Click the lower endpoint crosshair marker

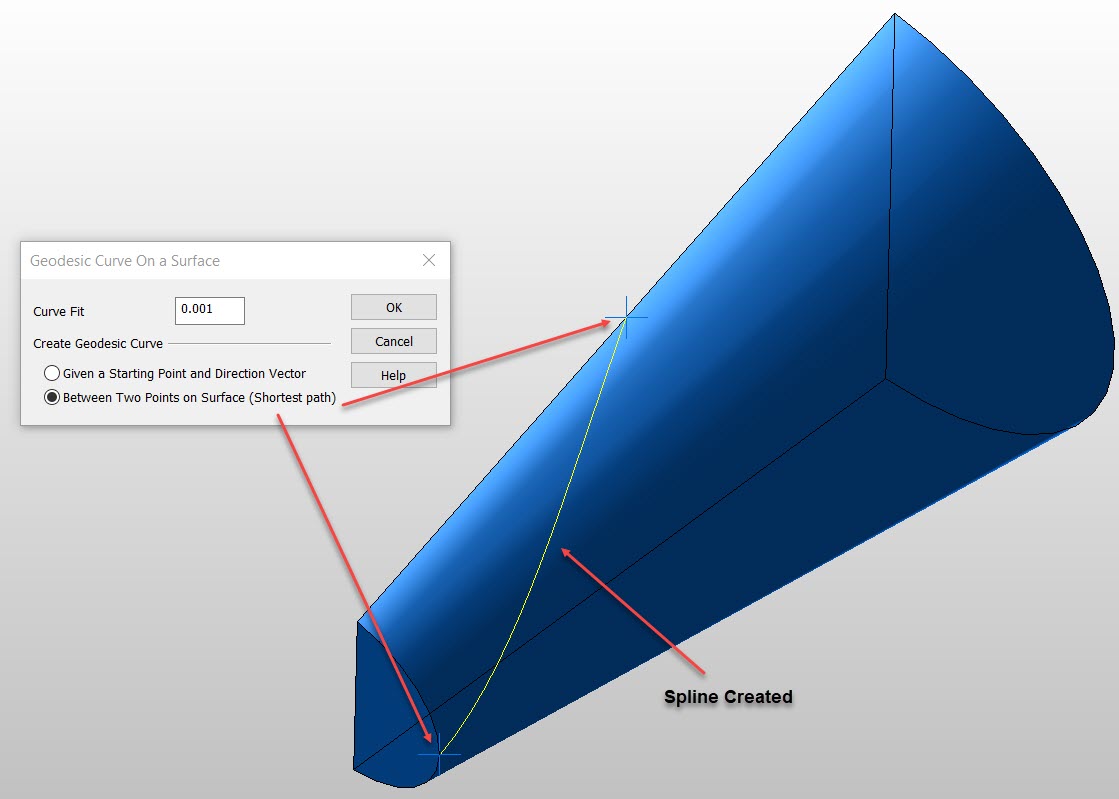coord(437,755)
